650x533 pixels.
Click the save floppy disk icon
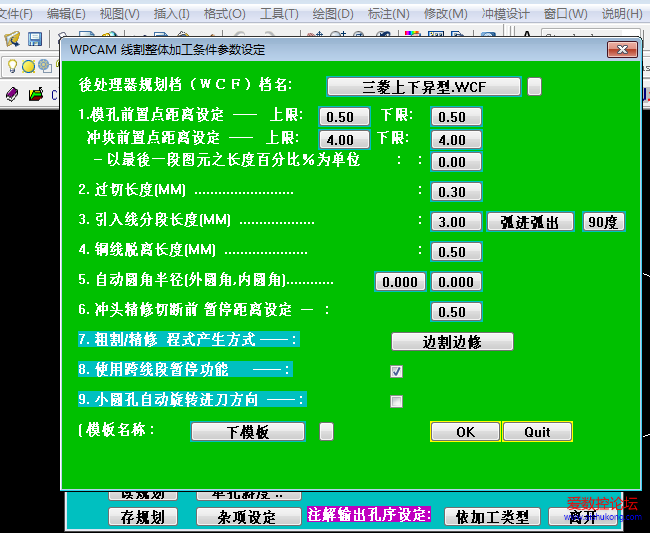(35, 39)
